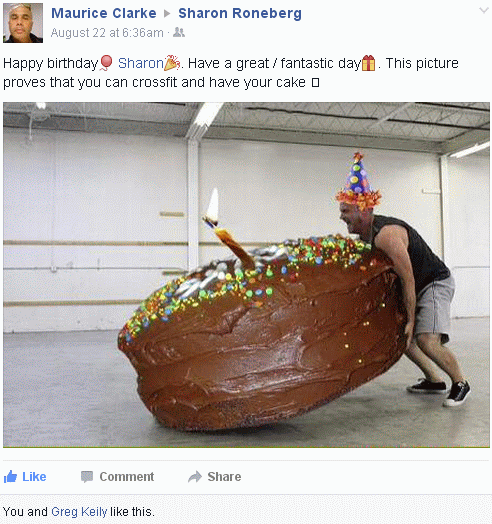Open Greg Keily's profile from likes
This screenshot has width=492, height=524.
79,512
